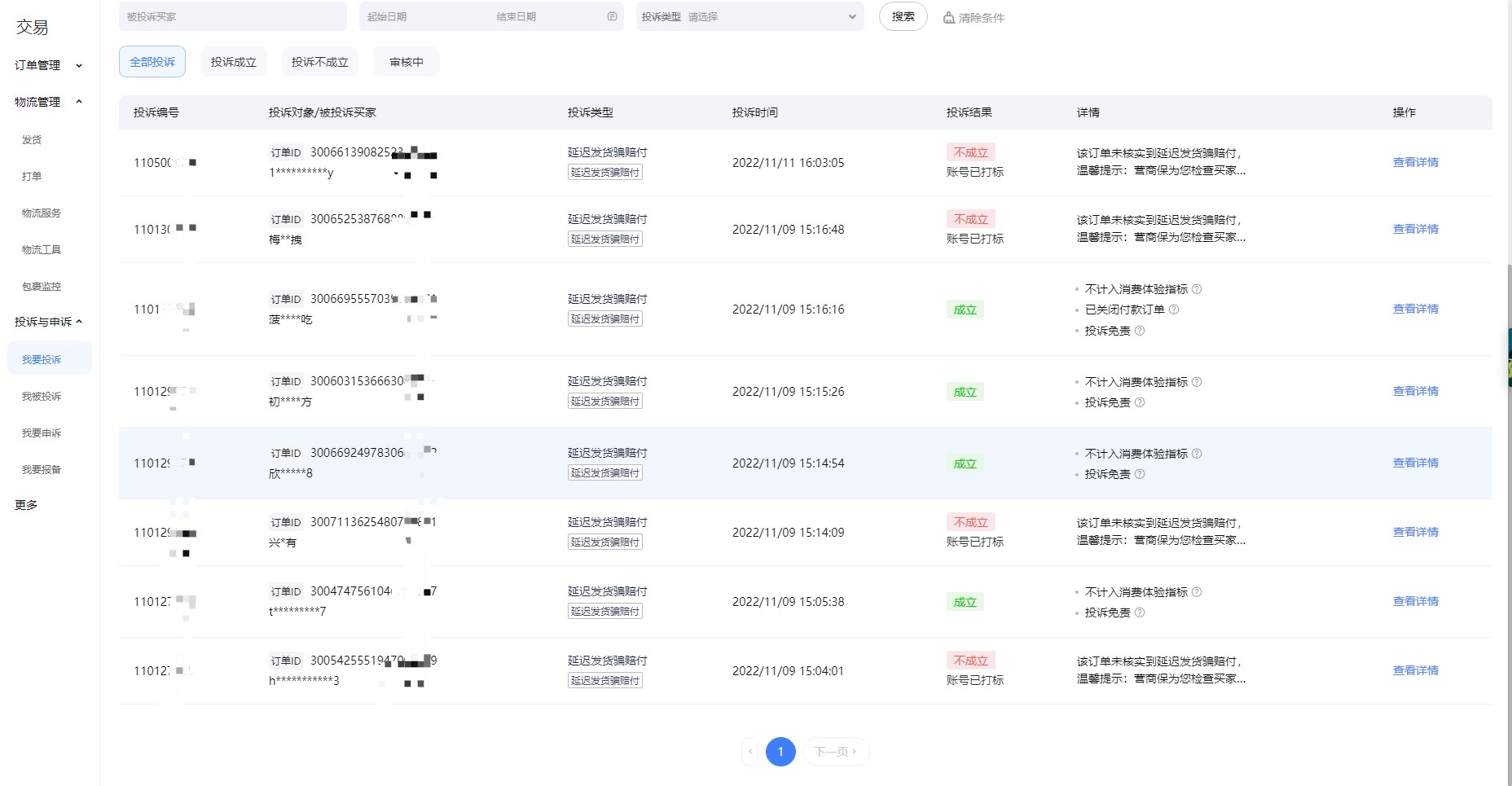Click the question mark next to 投诉免责
This screenshot has width=1512, height=786.
click(x=1141, y=331)
